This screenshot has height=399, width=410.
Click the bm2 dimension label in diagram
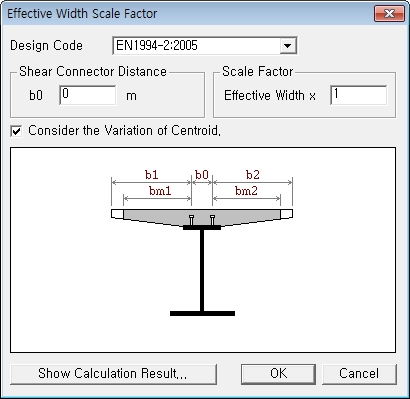(x=246, y=191)
